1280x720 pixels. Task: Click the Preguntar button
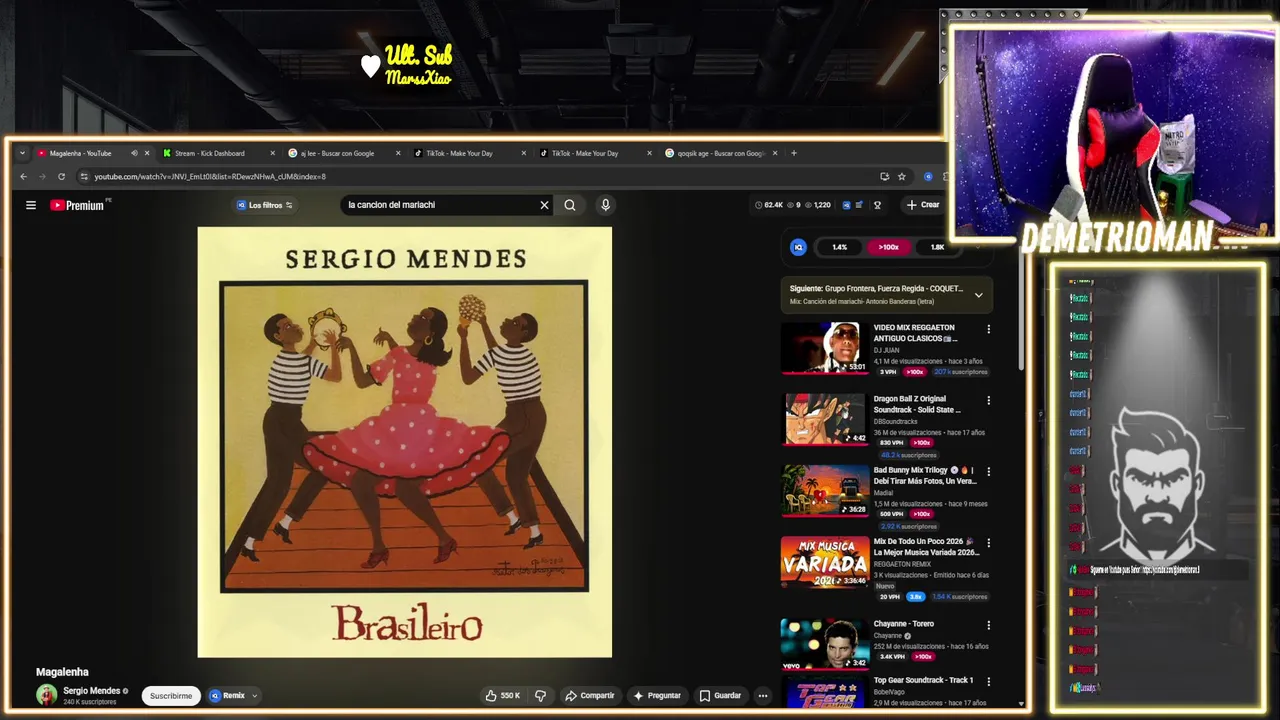click(x=656, y=695)
